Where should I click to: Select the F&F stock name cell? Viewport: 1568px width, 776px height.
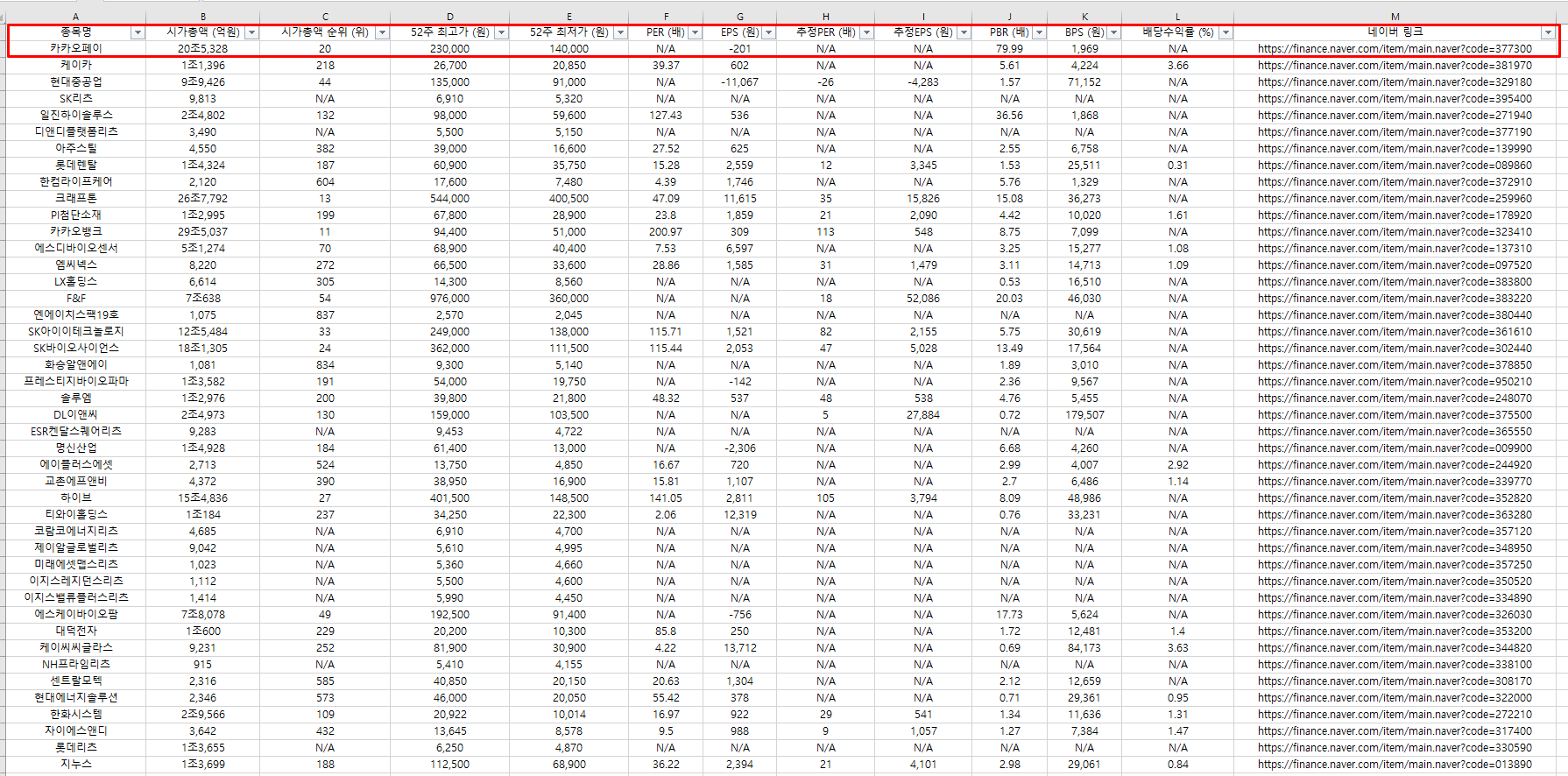coord(76,299)
